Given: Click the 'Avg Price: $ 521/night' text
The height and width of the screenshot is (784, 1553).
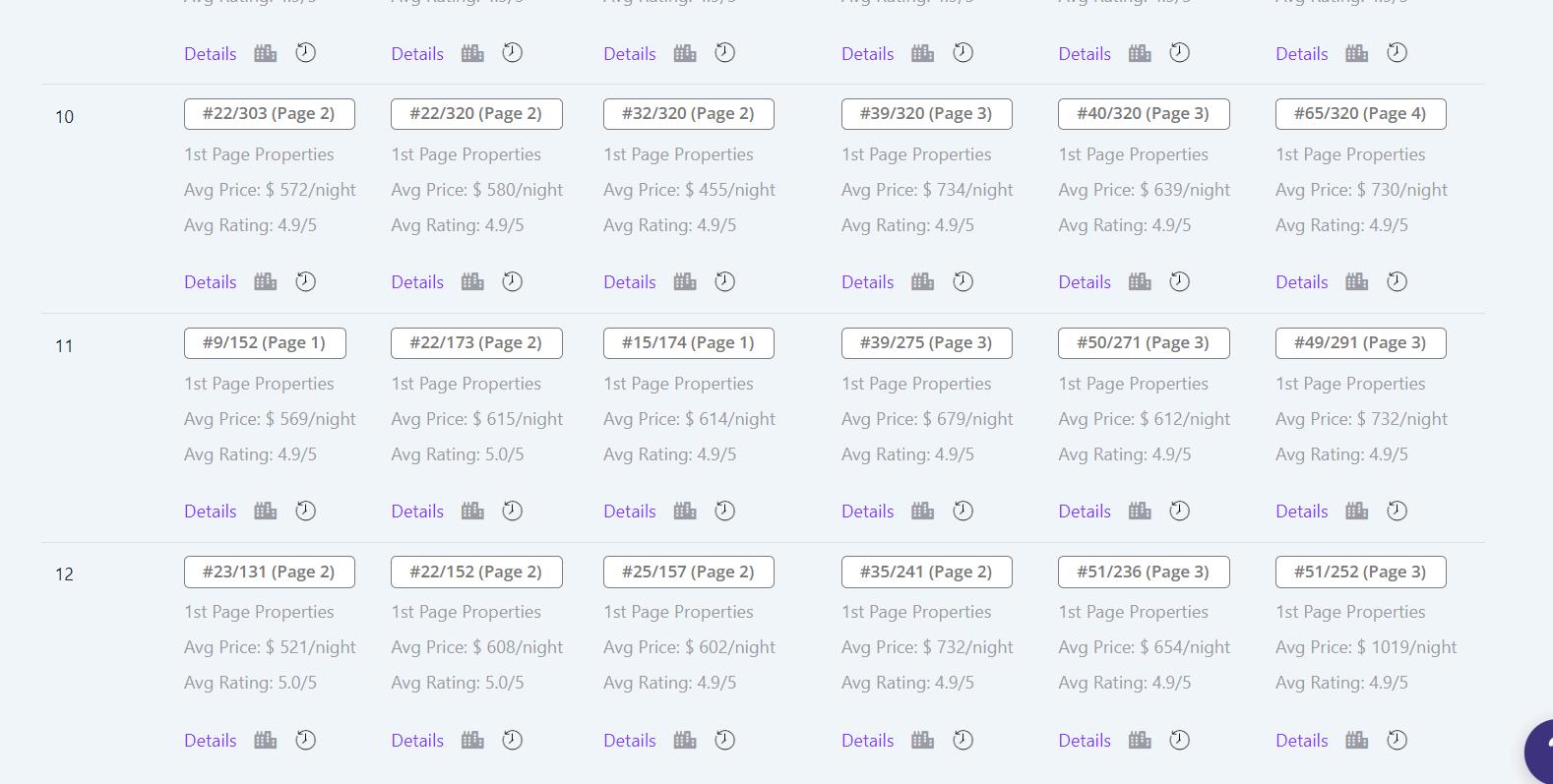Looking at the screenshot, I should (x=270, y=647).
